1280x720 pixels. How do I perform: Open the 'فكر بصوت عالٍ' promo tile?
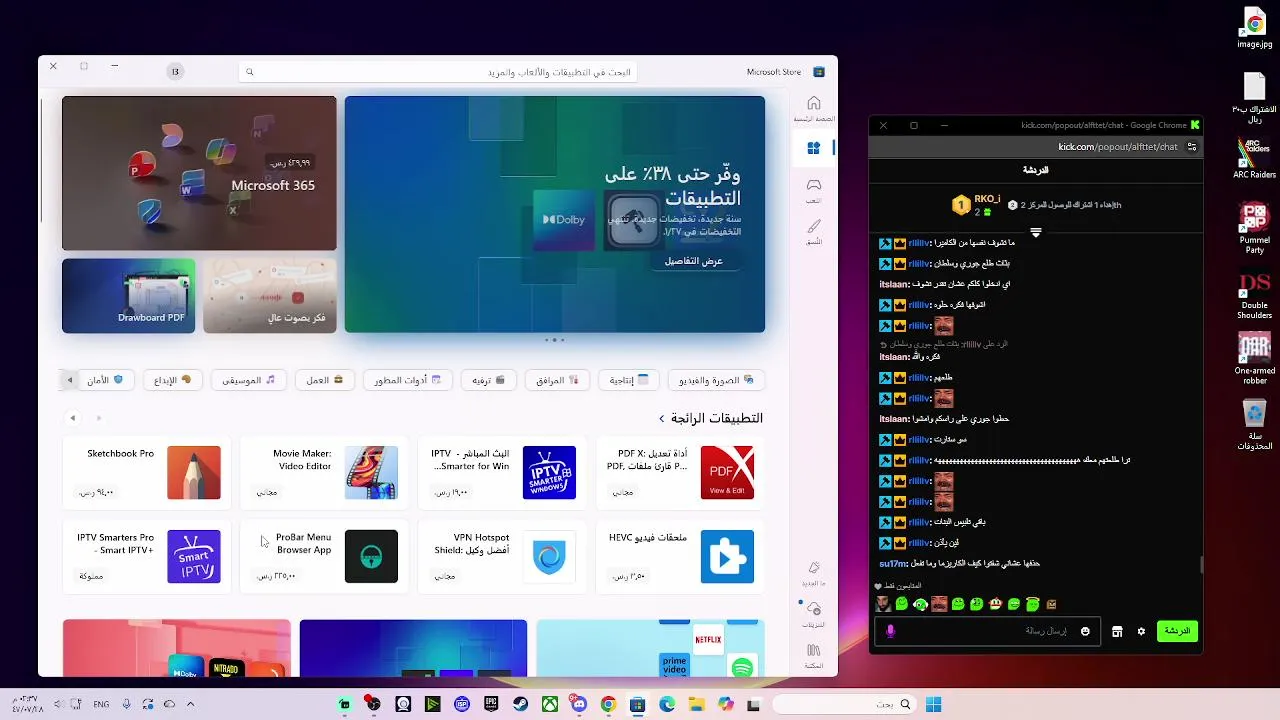click(270, 296)
